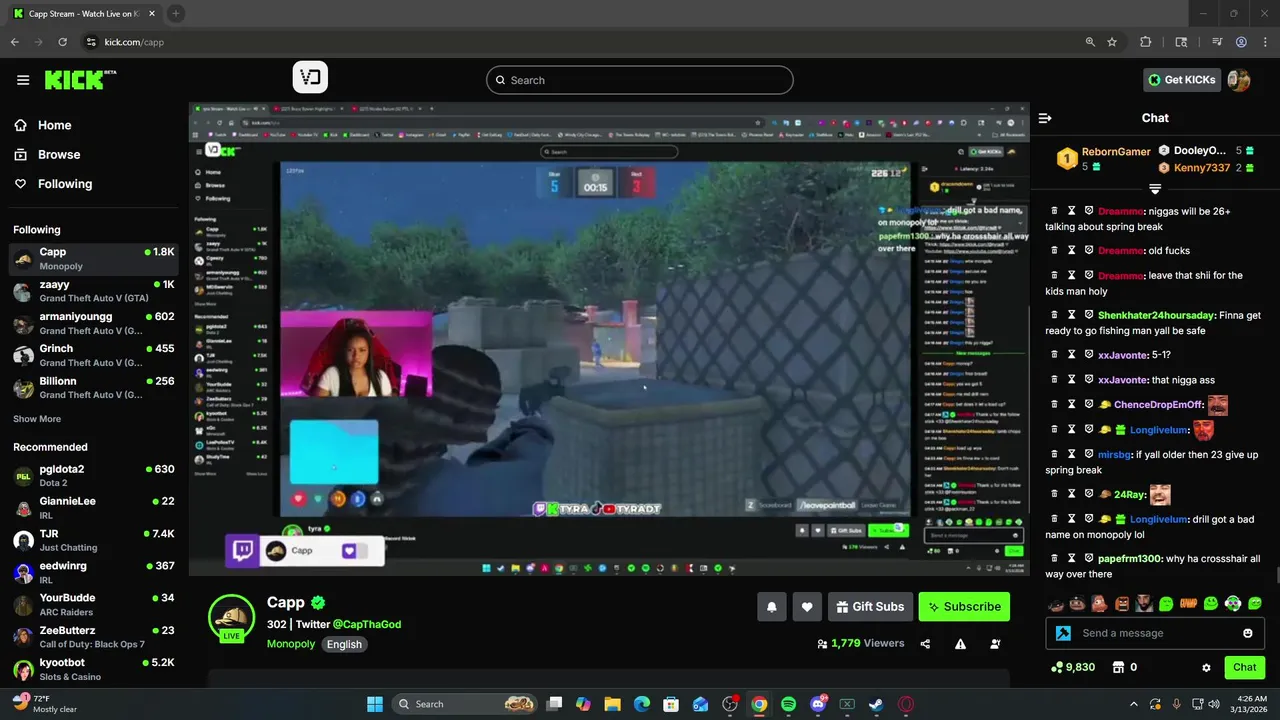Switch to the Capp Stream browser tab
The height and width of the screenshot is (720, 1280).
coord(83,13)
